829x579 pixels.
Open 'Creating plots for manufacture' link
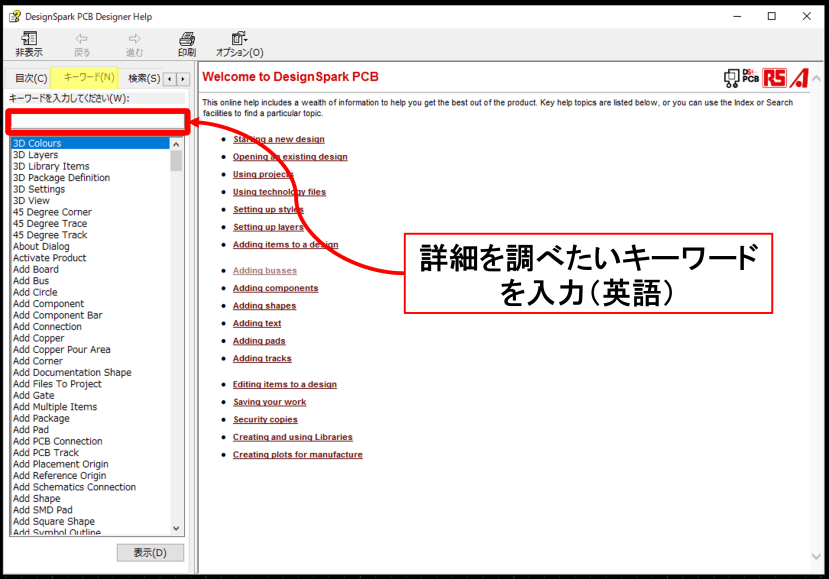pyautogui.click(x=298, y=455)
